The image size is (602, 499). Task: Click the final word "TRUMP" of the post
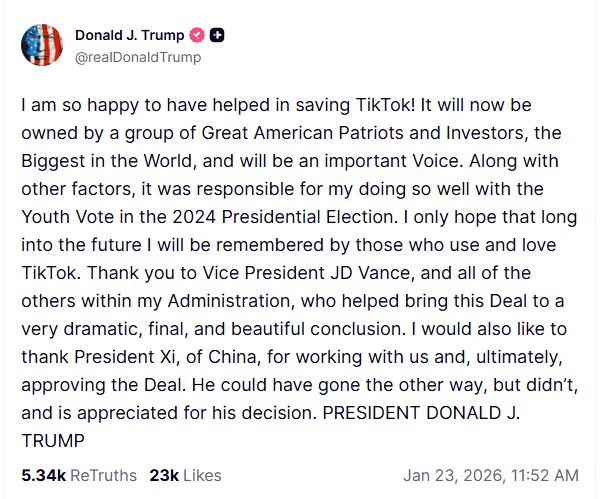point(50,440)
